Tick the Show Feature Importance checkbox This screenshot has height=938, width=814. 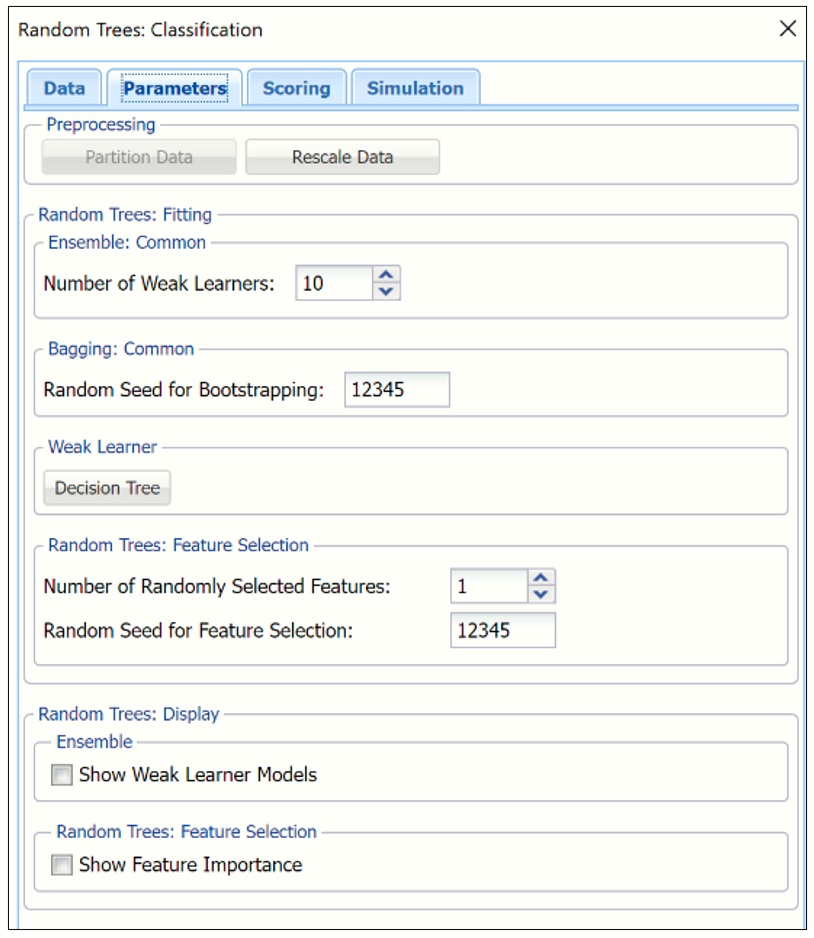tap(62, 865)
